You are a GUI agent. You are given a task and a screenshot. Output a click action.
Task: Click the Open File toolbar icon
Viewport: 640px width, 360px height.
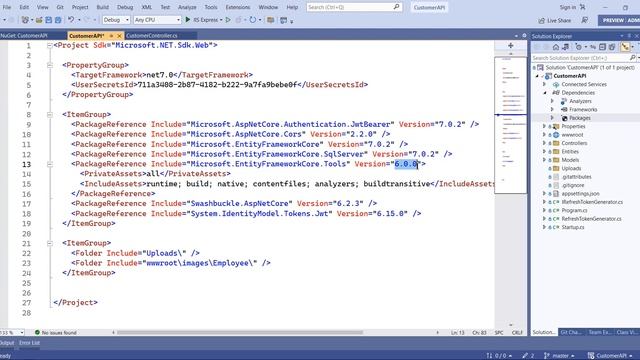(39, 20)
